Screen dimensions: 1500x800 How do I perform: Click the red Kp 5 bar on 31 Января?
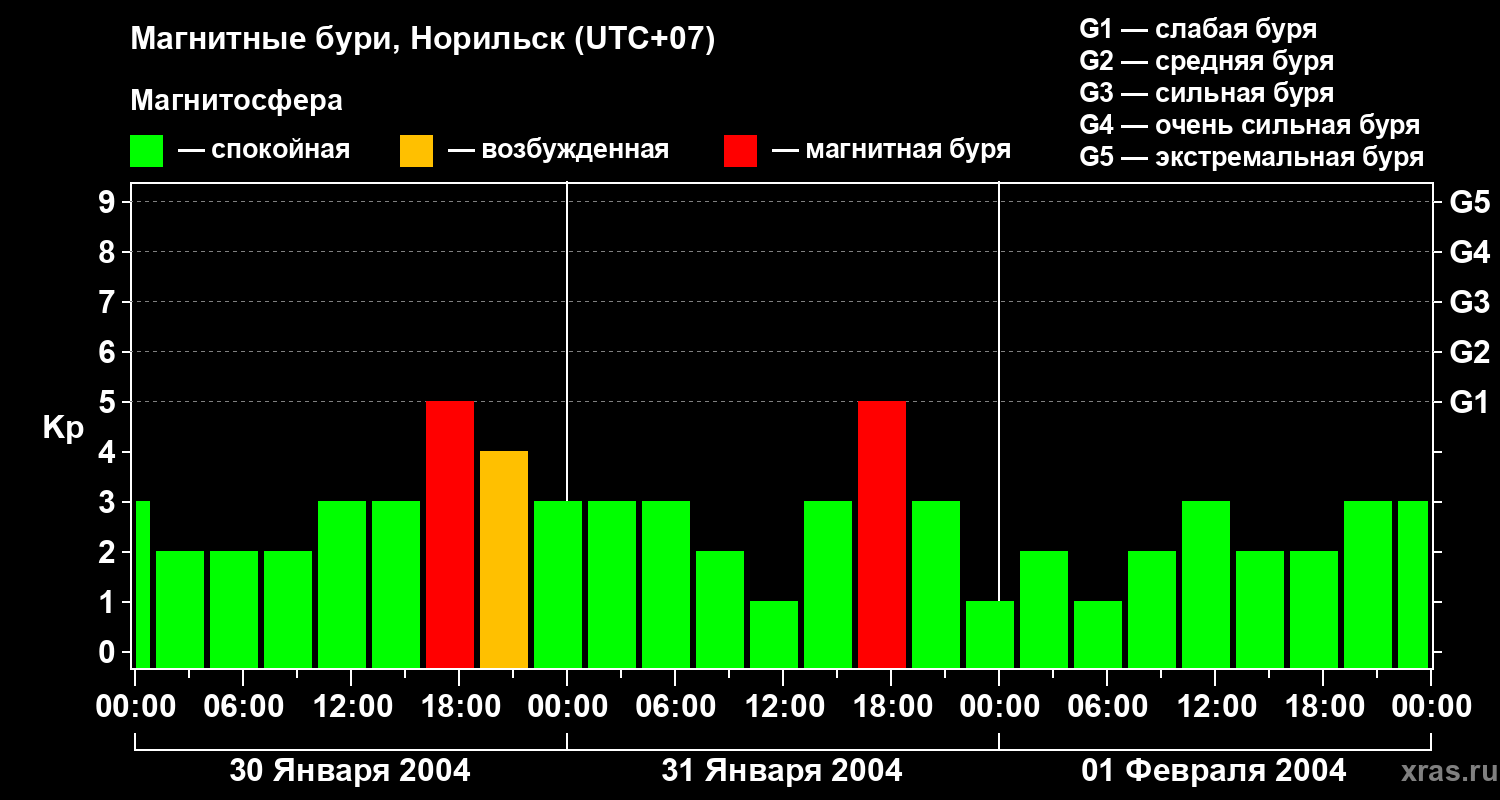tap(882, 535)
